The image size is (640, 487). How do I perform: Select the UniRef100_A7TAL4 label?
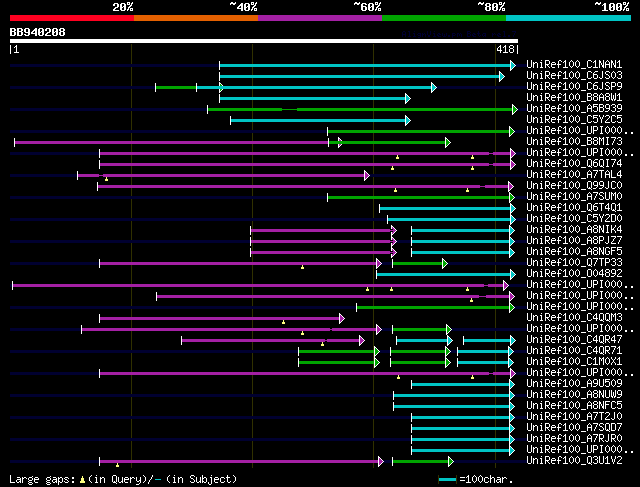pyautogui.click(x=574, y=175)
